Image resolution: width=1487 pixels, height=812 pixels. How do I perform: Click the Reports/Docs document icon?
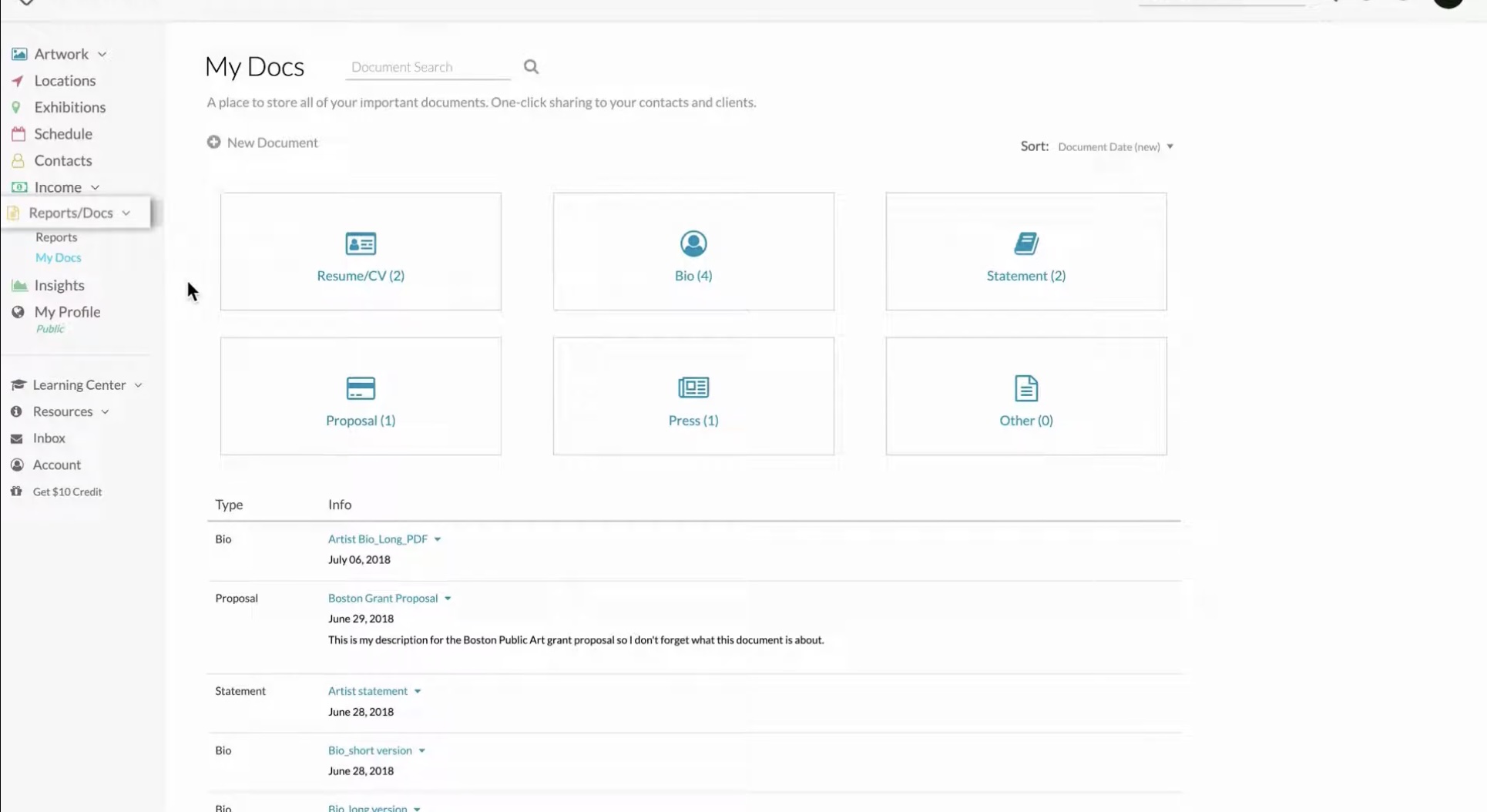click(13, 213)
